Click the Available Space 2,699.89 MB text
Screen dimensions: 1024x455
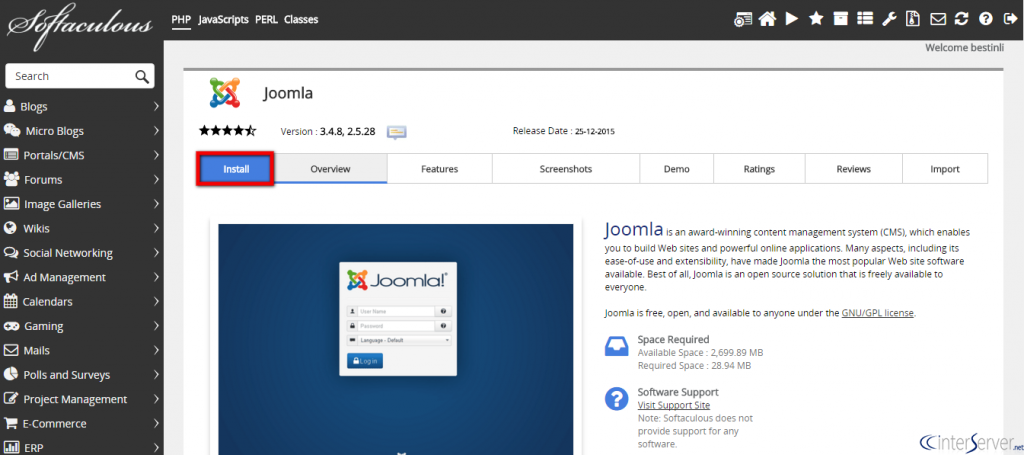700,353
